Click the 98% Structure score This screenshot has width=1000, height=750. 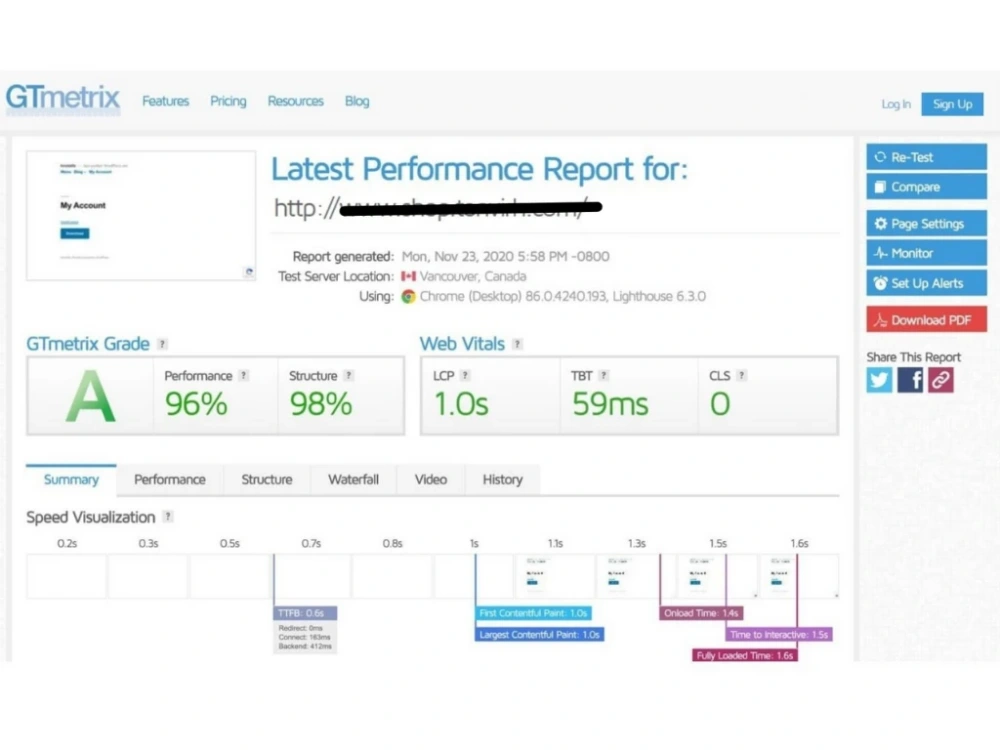320,404
